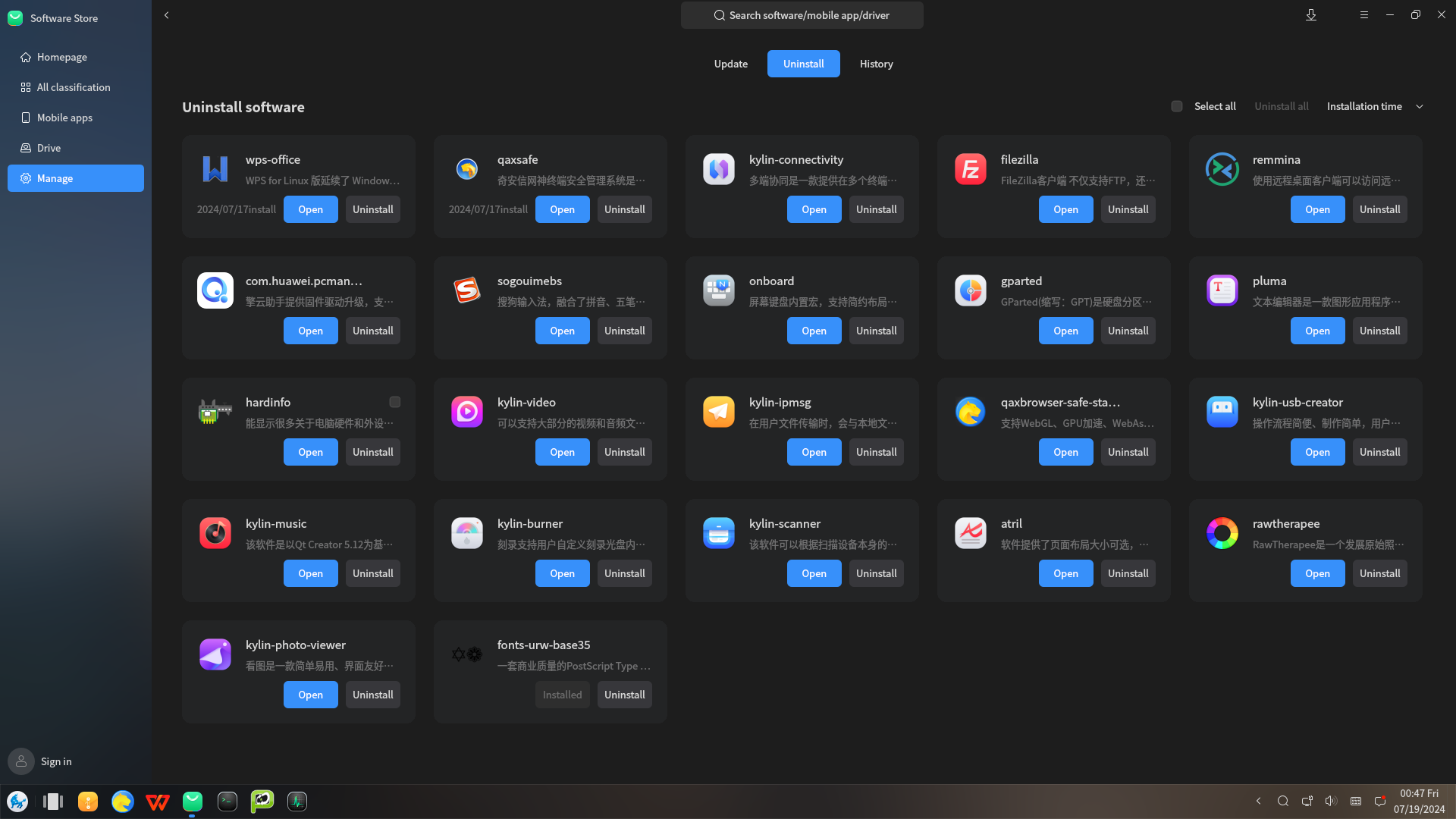Viewport: 1456px width, 819px height.
Task: Click the kylin-music app icon
Action: tap(215, 533)
